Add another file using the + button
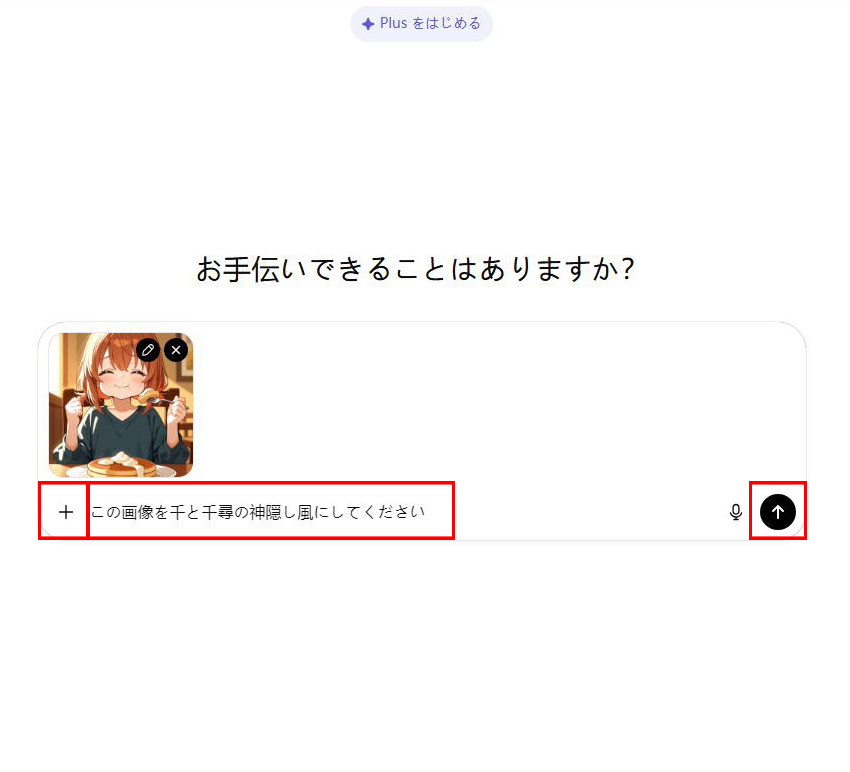 (x=66, y=512)
